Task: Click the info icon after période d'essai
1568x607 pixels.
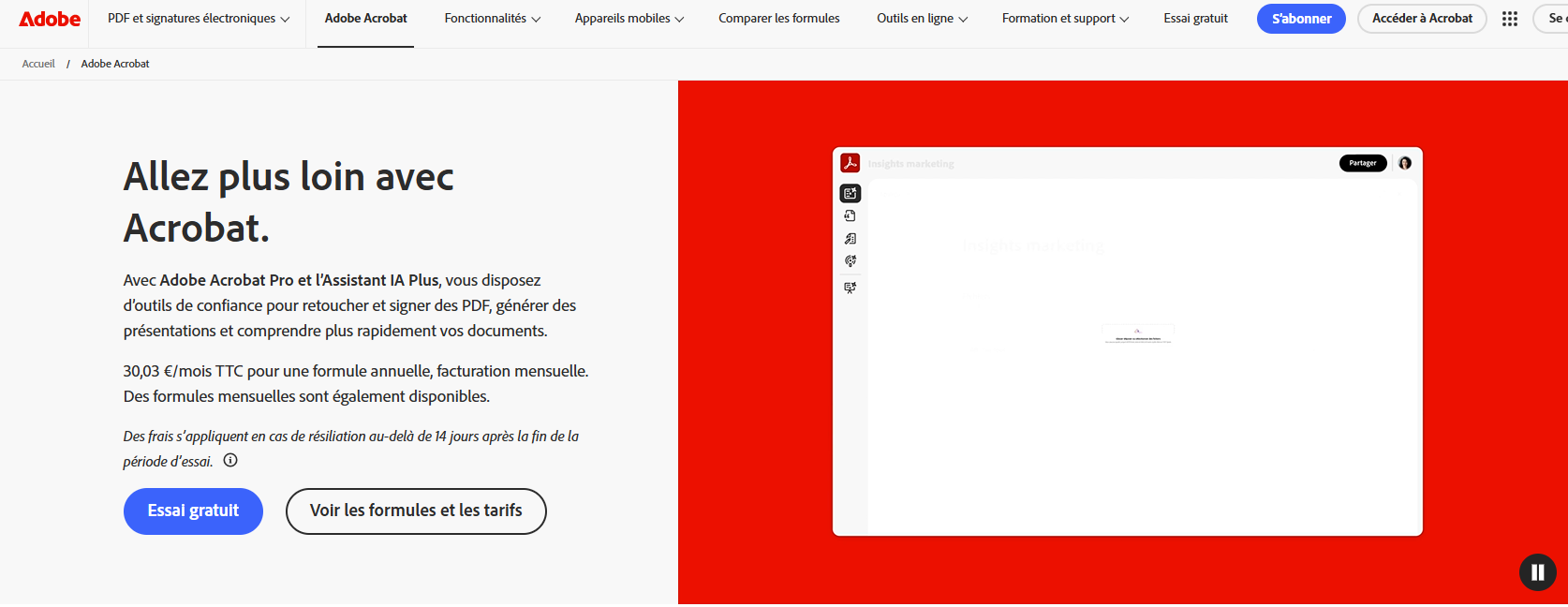Action: pyautogui.click(x=230, y=460)
